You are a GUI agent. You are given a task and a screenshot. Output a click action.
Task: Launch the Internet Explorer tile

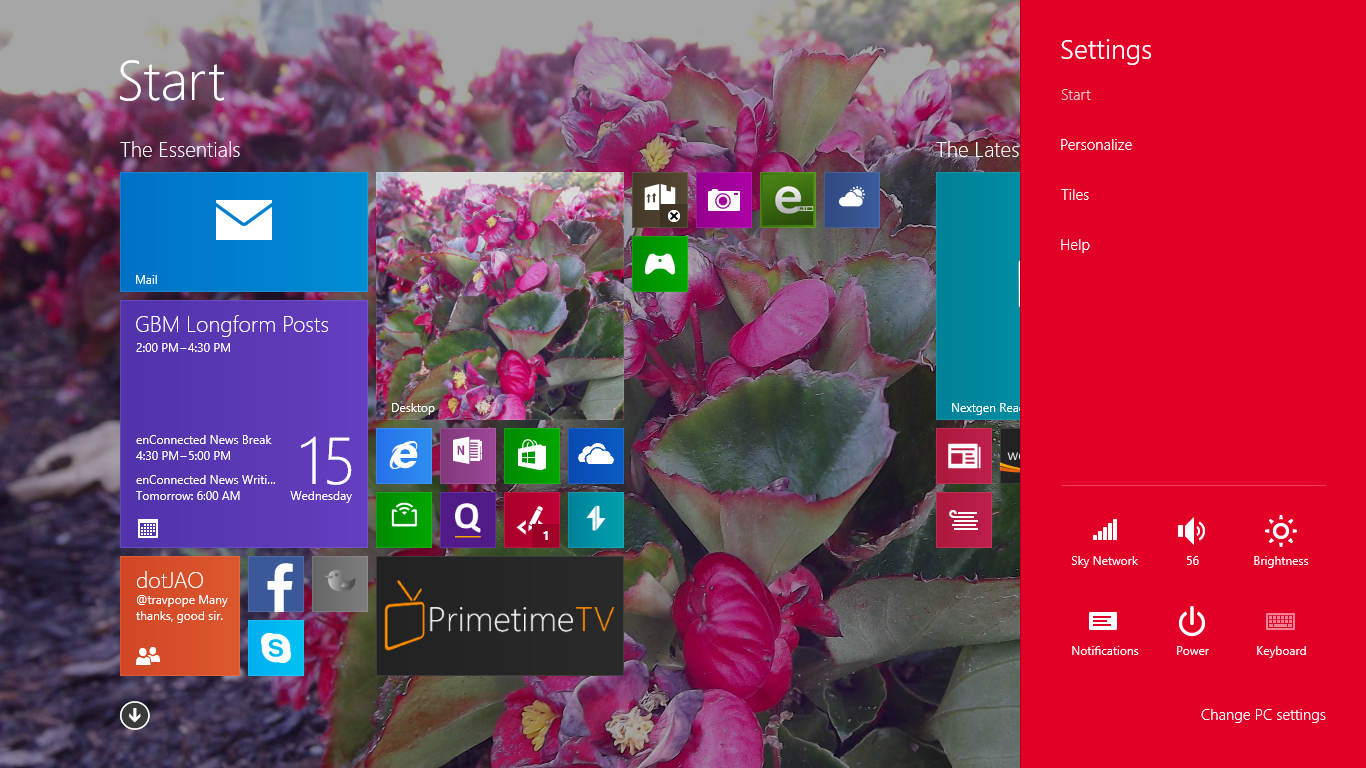[x=404, y=456]
